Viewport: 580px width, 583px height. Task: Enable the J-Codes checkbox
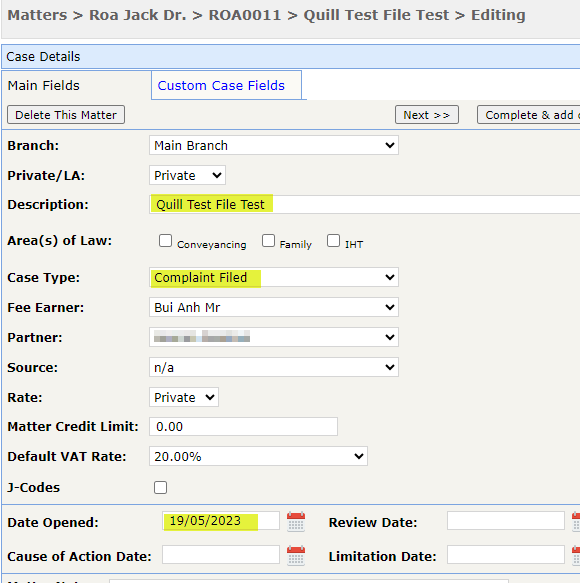click(161, 487)
